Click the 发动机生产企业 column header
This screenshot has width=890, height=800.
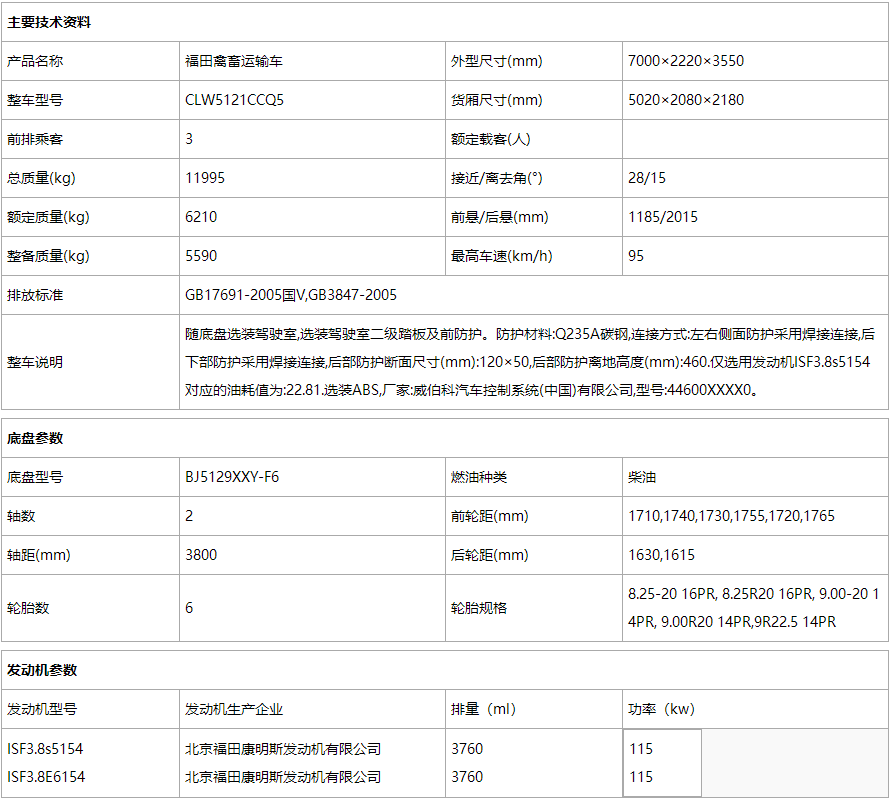coord(234,709)
